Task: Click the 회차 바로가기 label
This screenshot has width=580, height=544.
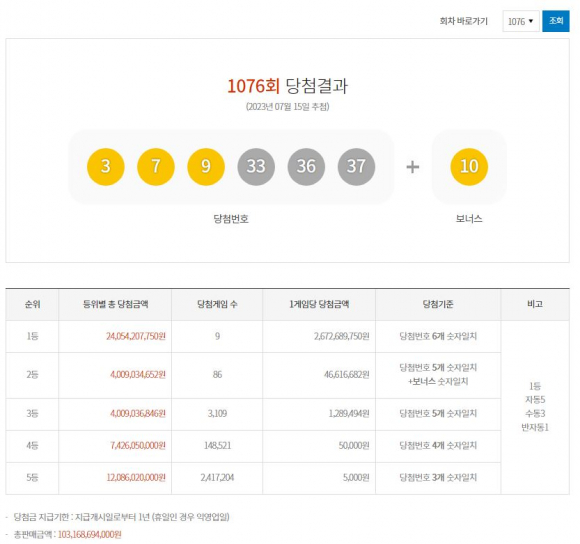Action: click(x=463, y=21)
